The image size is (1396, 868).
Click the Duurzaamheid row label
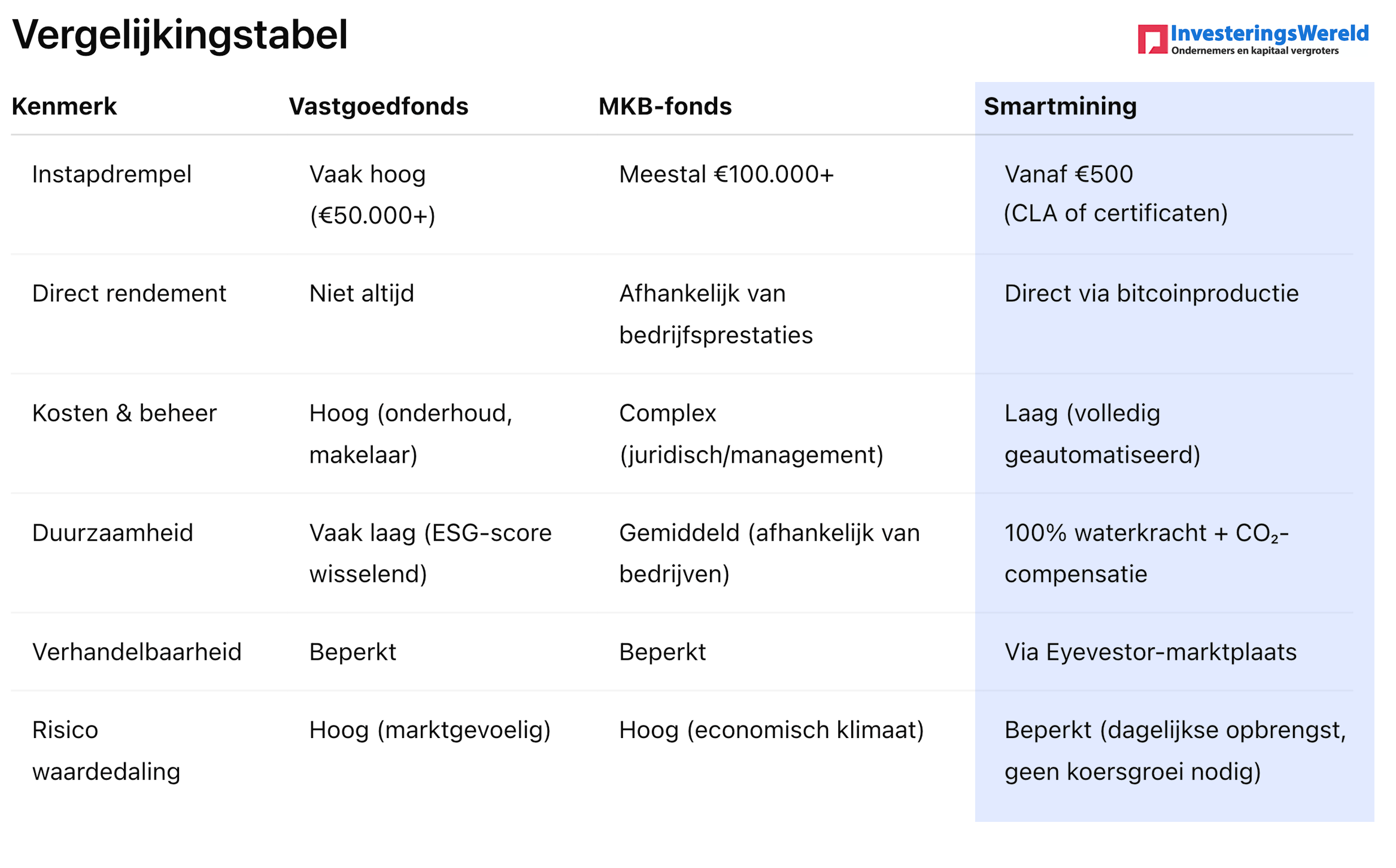pyautogui.click(x=113, y=533)
